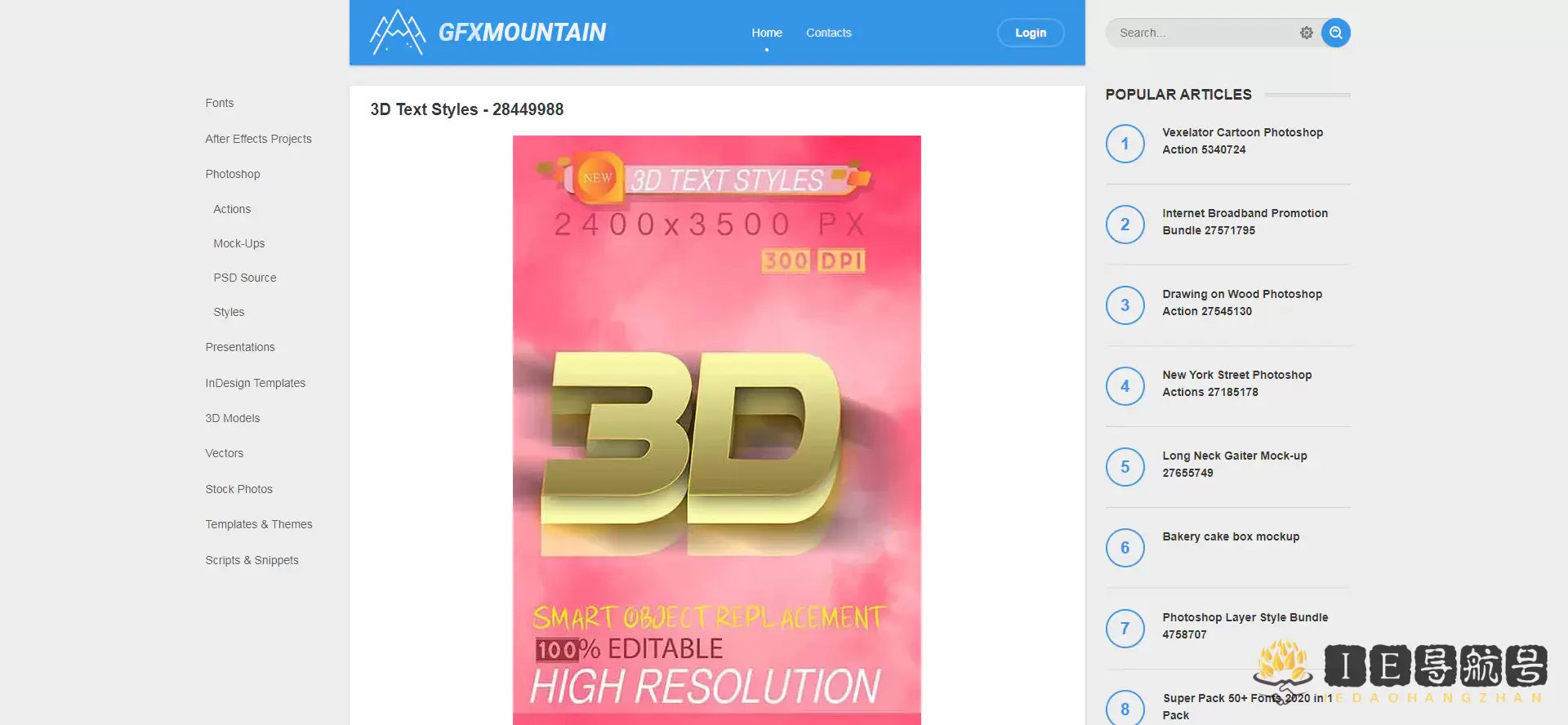Open Photoshop Layer Style Bundle article
The width and height of the screenshot is (1568, 725).
click(x=1245, y=625)
